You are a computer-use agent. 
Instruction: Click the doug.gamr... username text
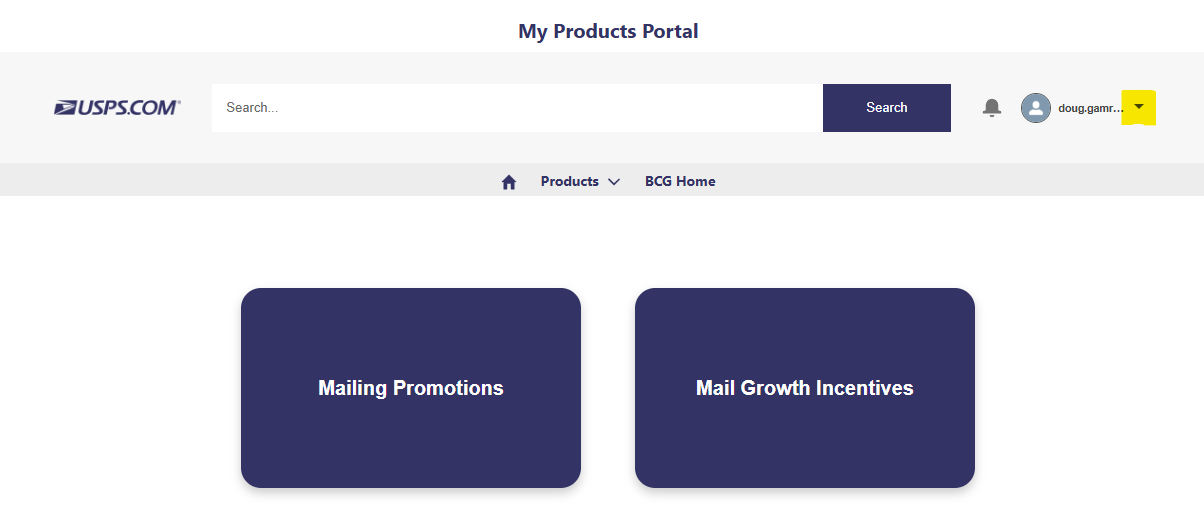1091,108
